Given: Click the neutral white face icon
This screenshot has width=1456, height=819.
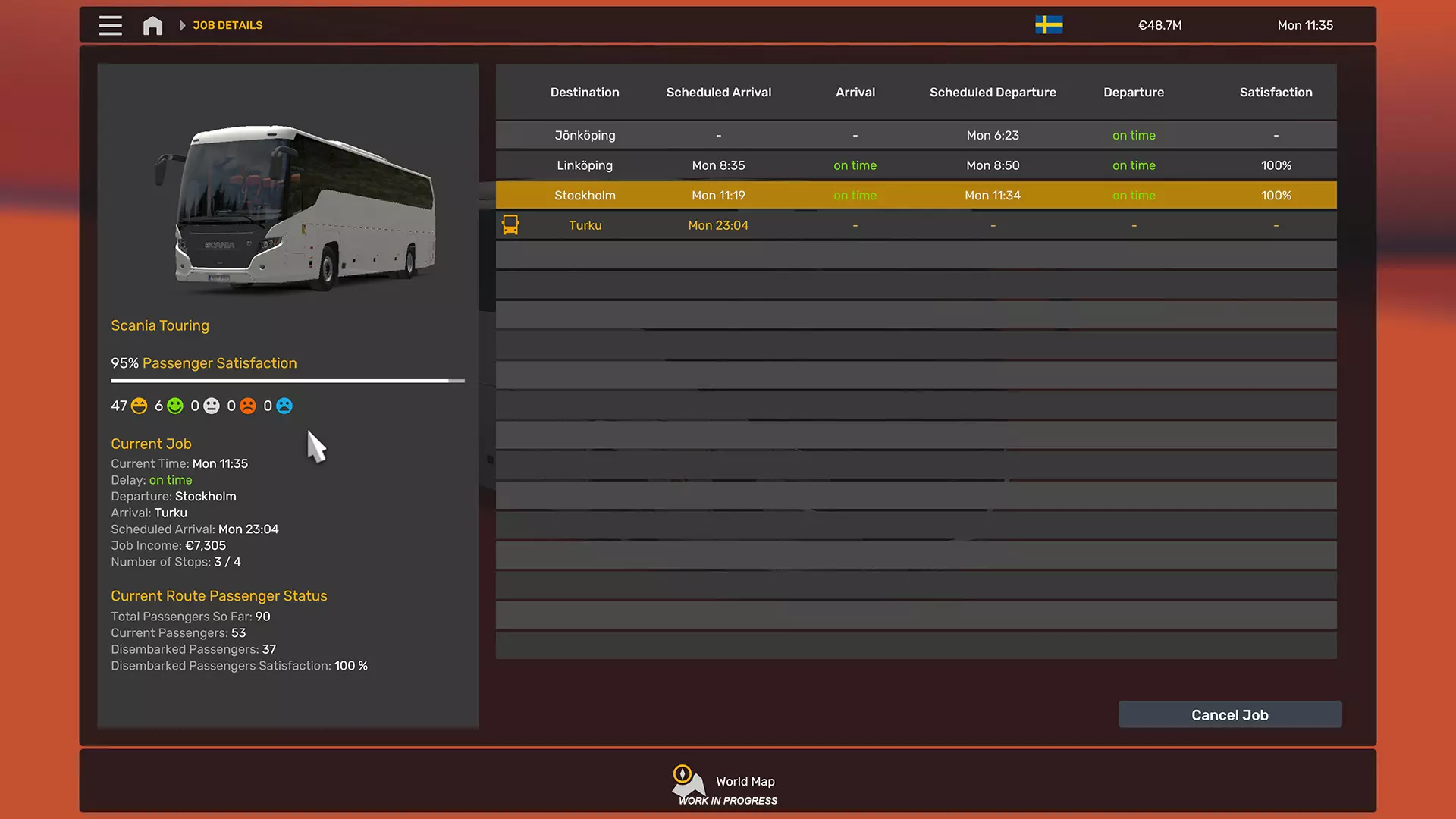Looking at the screenshot, I should coord(212,406).
